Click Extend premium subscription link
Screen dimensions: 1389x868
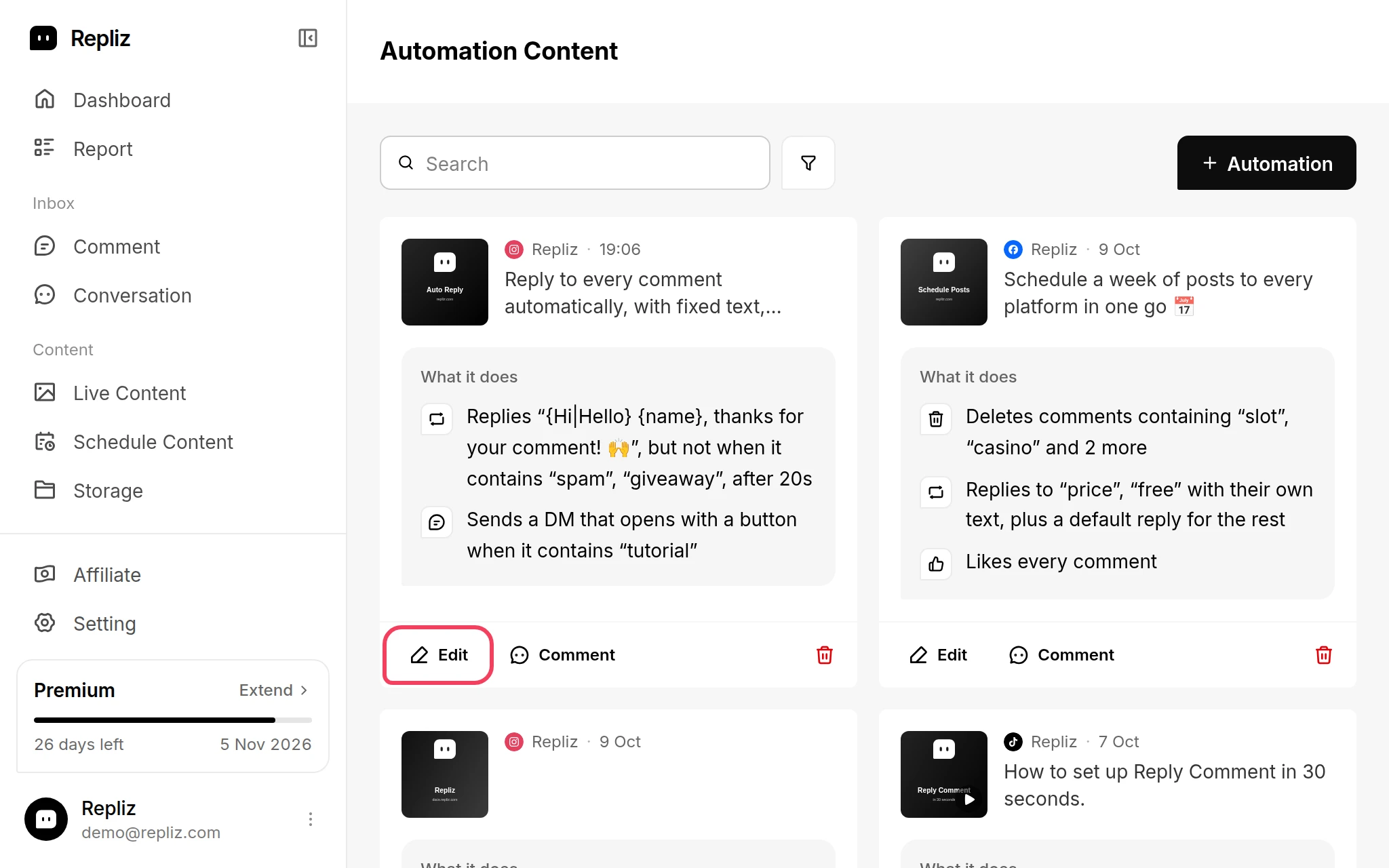pyautogui.click(x=274, y=690)
